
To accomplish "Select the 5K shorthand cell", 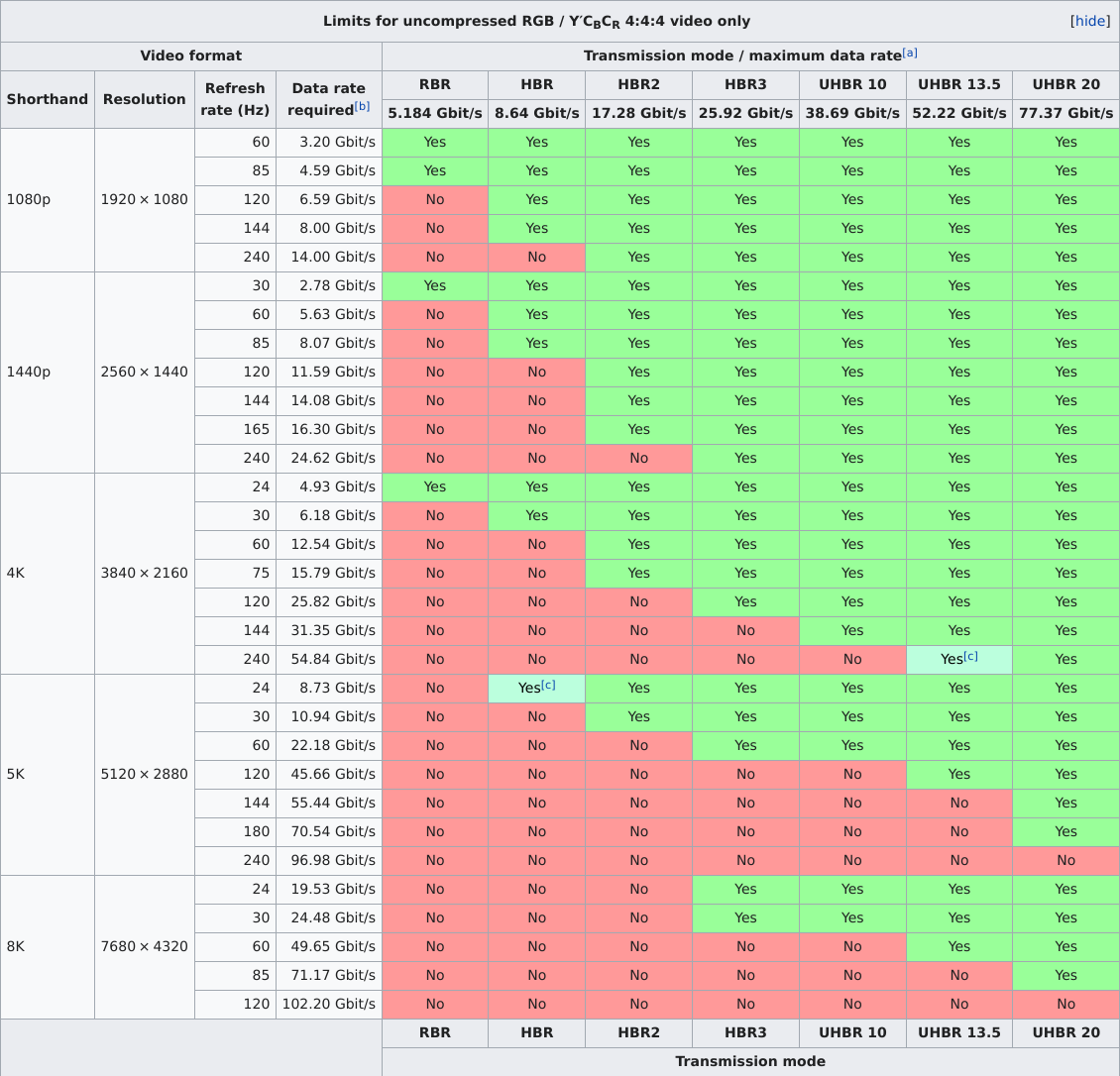I will [47, 775].
